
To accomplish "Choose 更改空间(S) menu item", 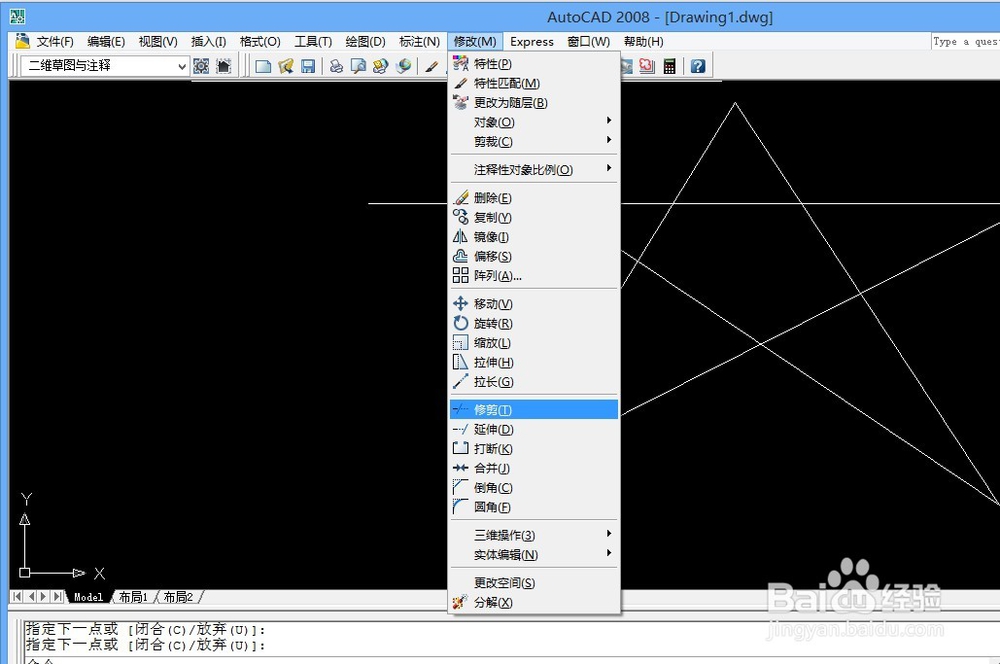I will coord(534,583).
